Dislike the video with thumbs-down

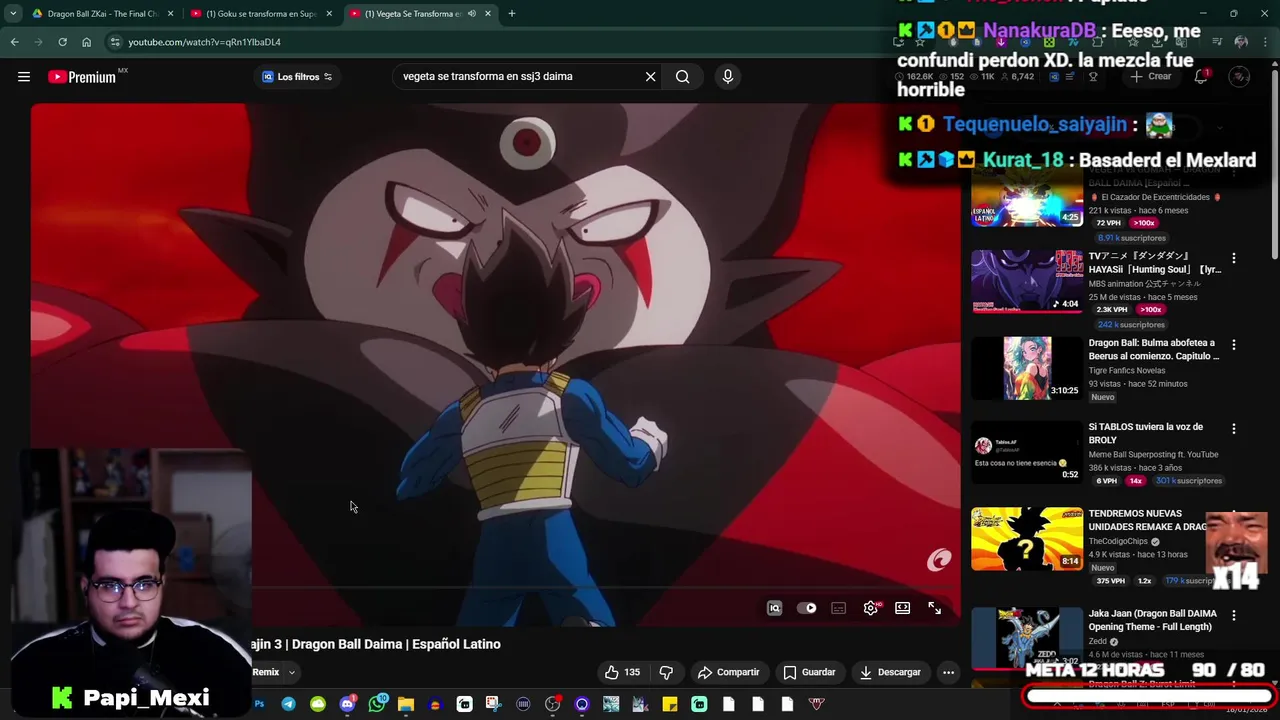point(666,672)
